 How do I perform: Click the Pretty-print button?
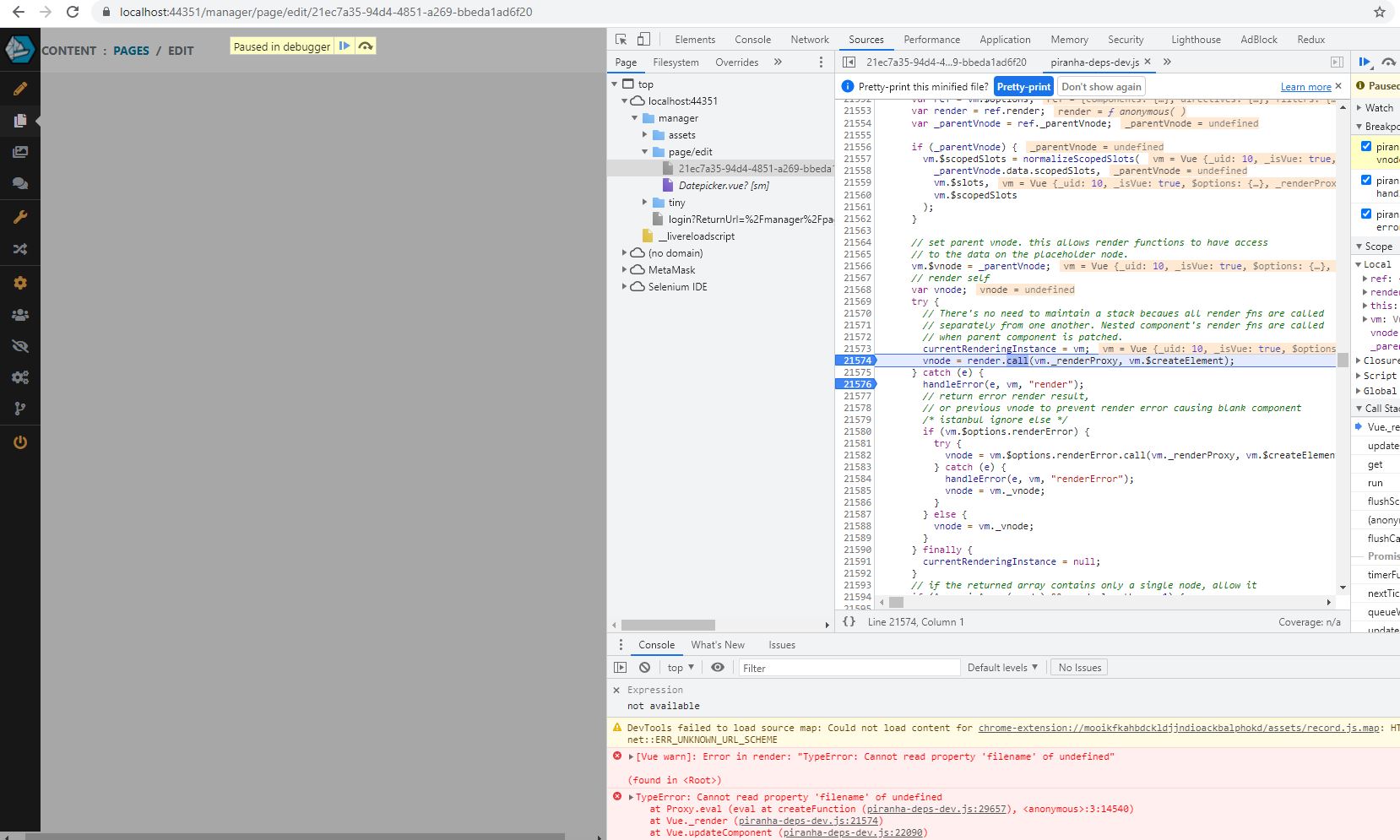pyautogui.click(x=1022, y=86)
